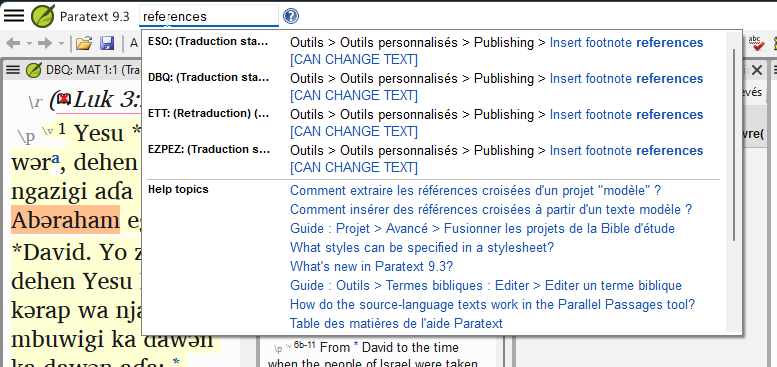Open the DBQ window hamburger menu
The width and height of the screenshot is (777, 367).
[12, 70]
